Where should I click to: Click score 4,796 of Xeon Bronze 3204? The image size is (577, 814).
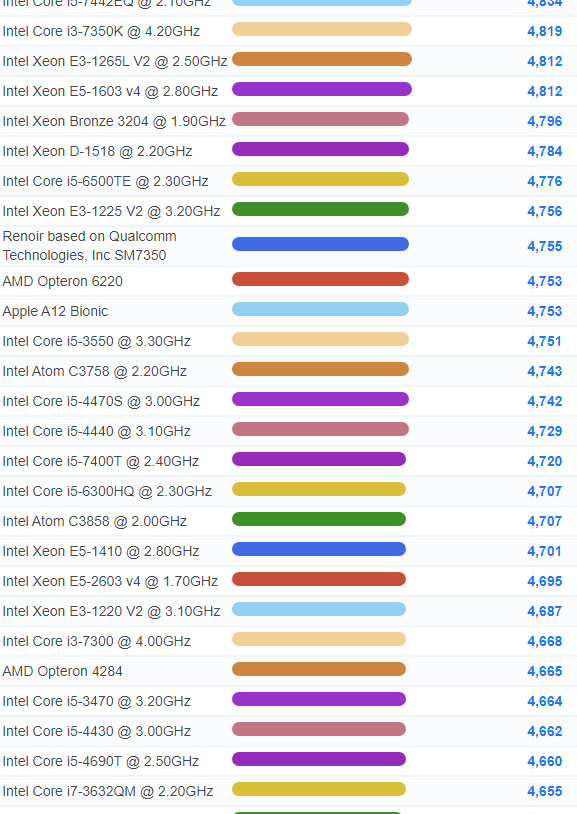pyautogui.click(x=545, y=121)
